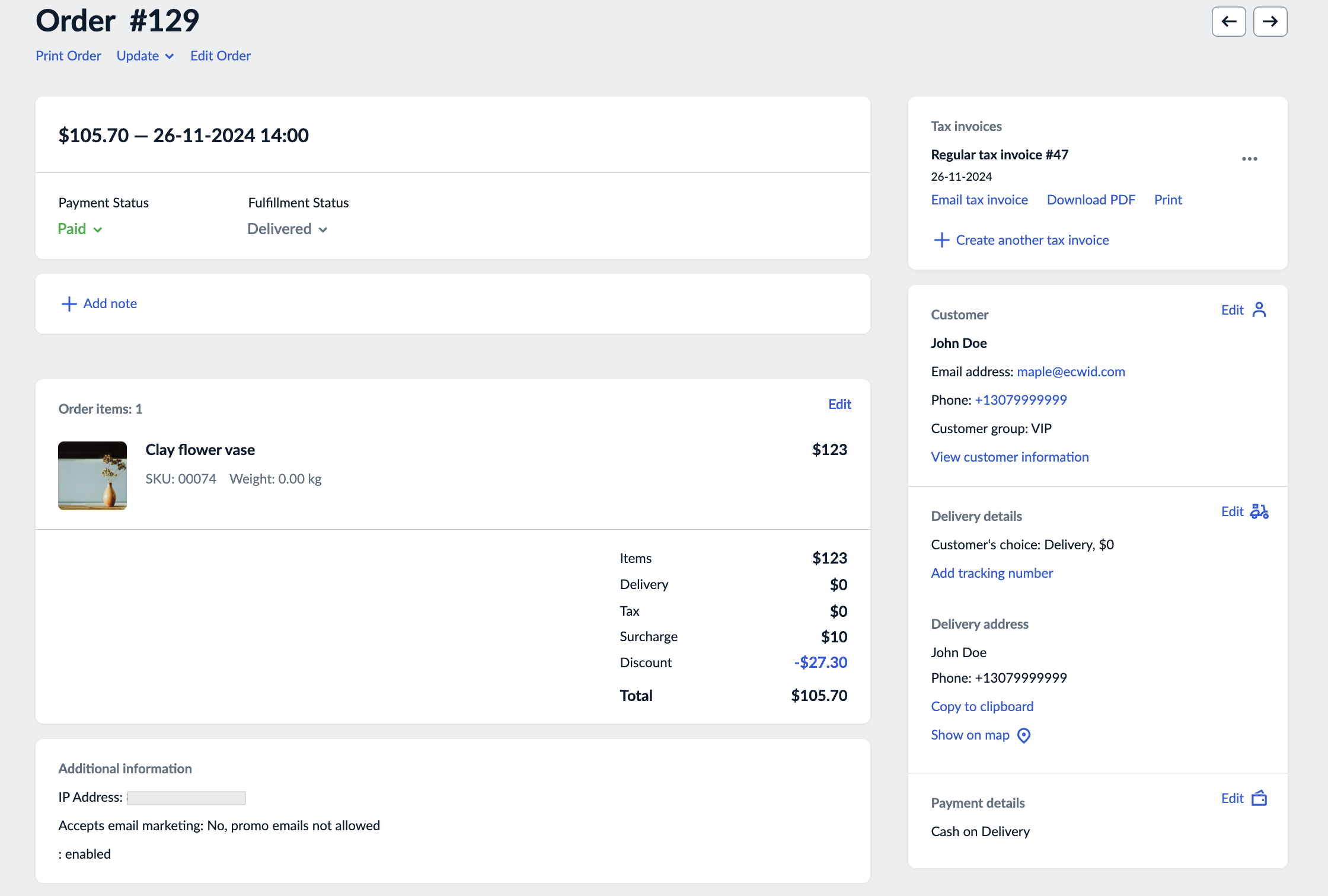The width and height of the screenshot is (1328, 896).
Task: Click the delivery scooter icon
Action: coord(1259,511)
